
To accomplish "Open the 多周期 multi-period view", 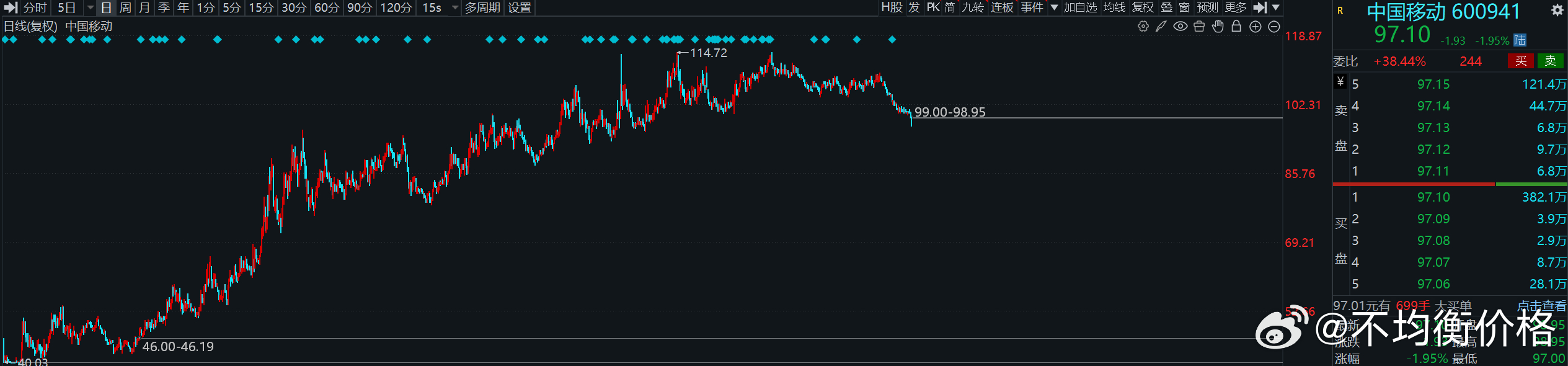I will click(x=482, y=7).
